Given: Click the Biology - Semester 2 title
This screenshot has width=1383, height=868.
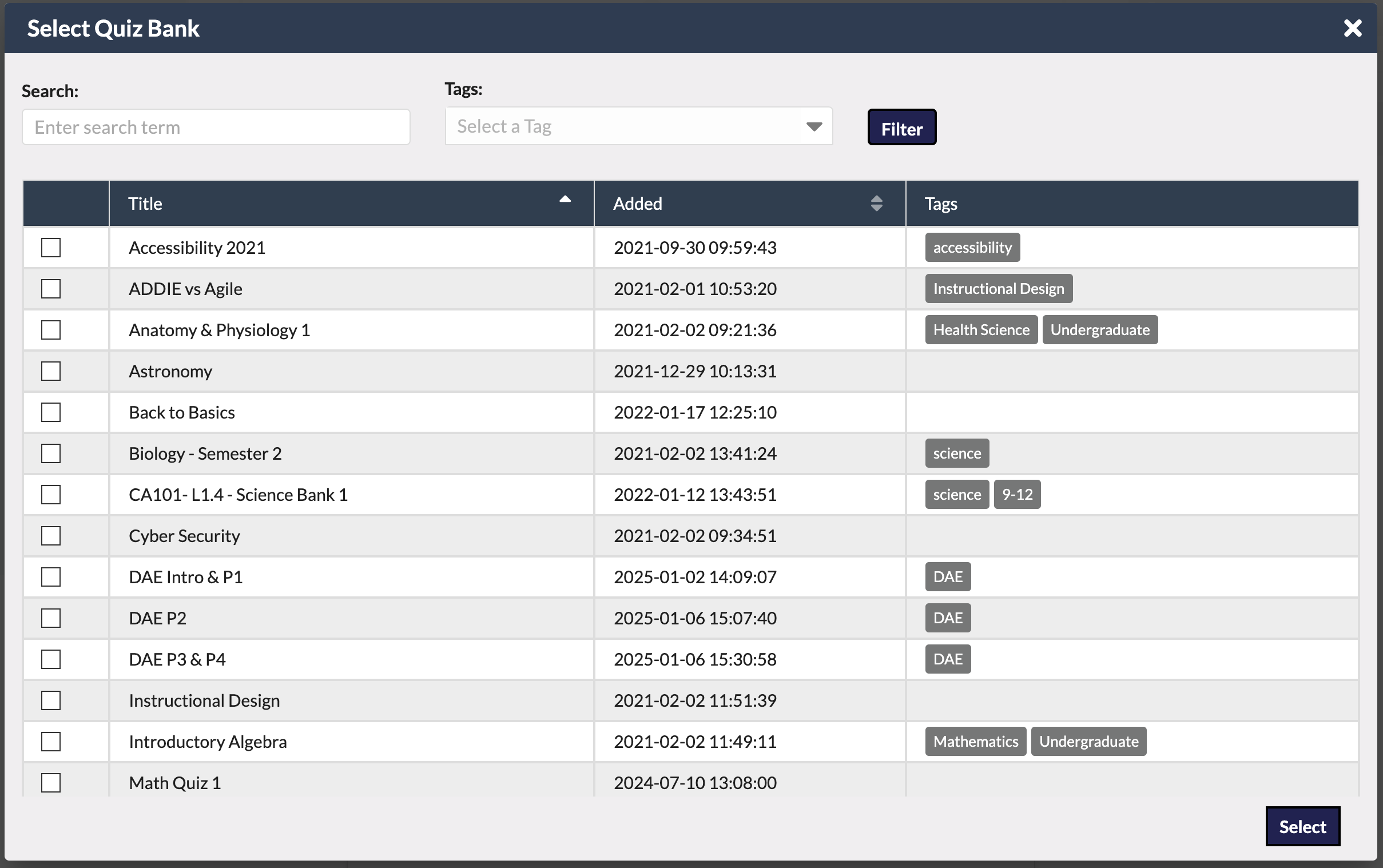Looking at the screenshot, I should point(205,453).
